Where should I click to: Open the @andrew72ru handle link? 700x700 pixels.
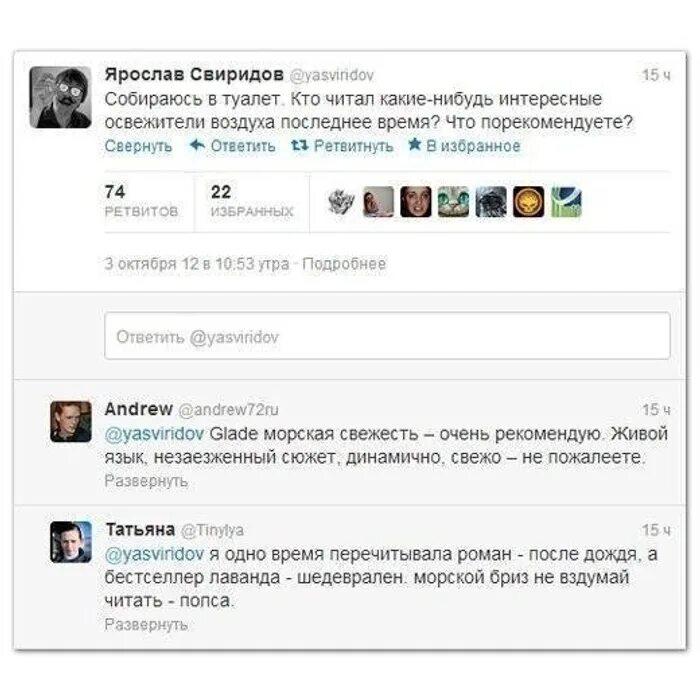point(228,409)
